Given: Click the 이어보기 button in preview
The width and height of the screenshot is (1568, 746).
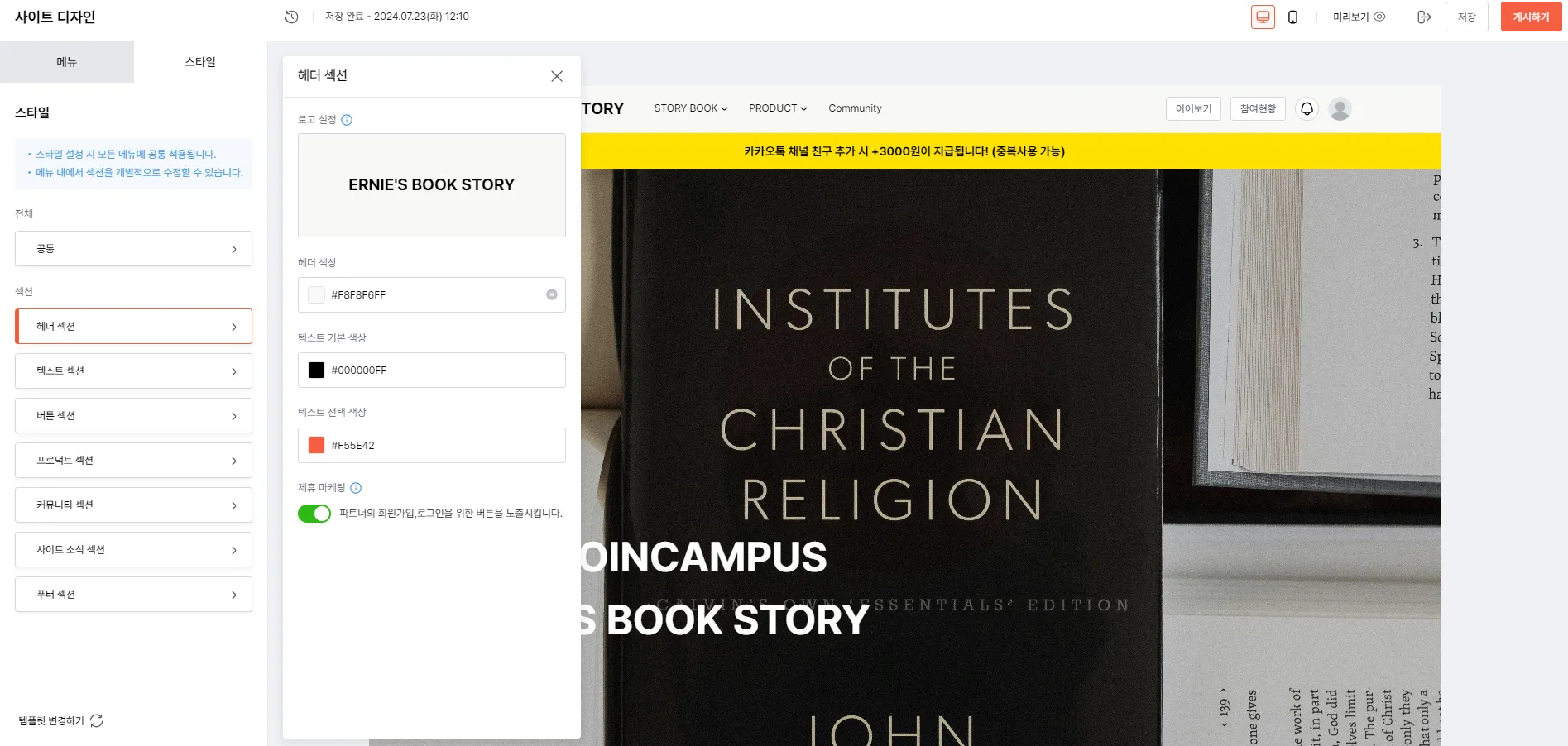Looking at the screenshot, I should [x=1193, y=108].
